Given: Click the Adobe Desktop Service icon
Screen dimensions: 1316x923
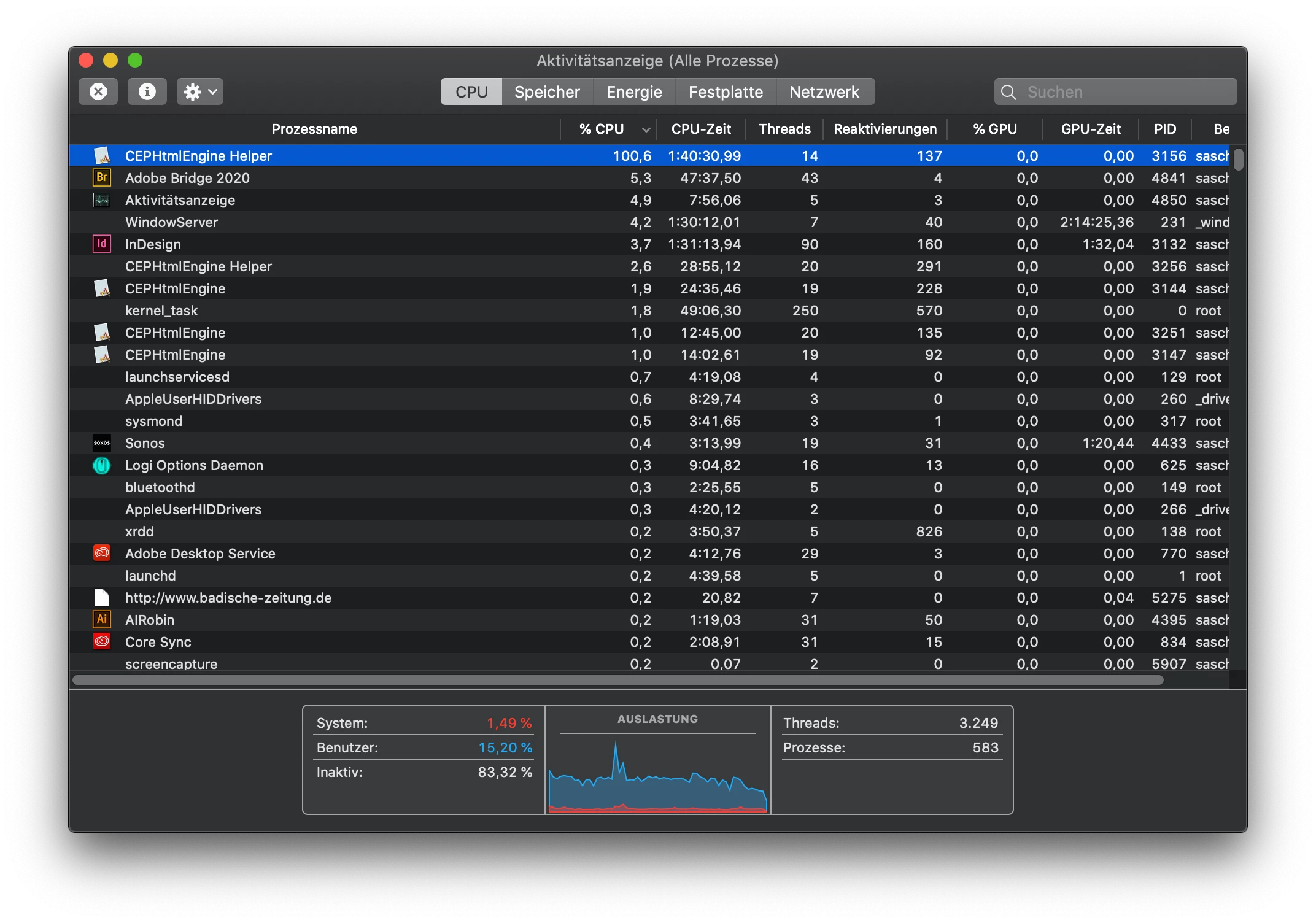Looking at the screenshot, I should coord(102,554).
